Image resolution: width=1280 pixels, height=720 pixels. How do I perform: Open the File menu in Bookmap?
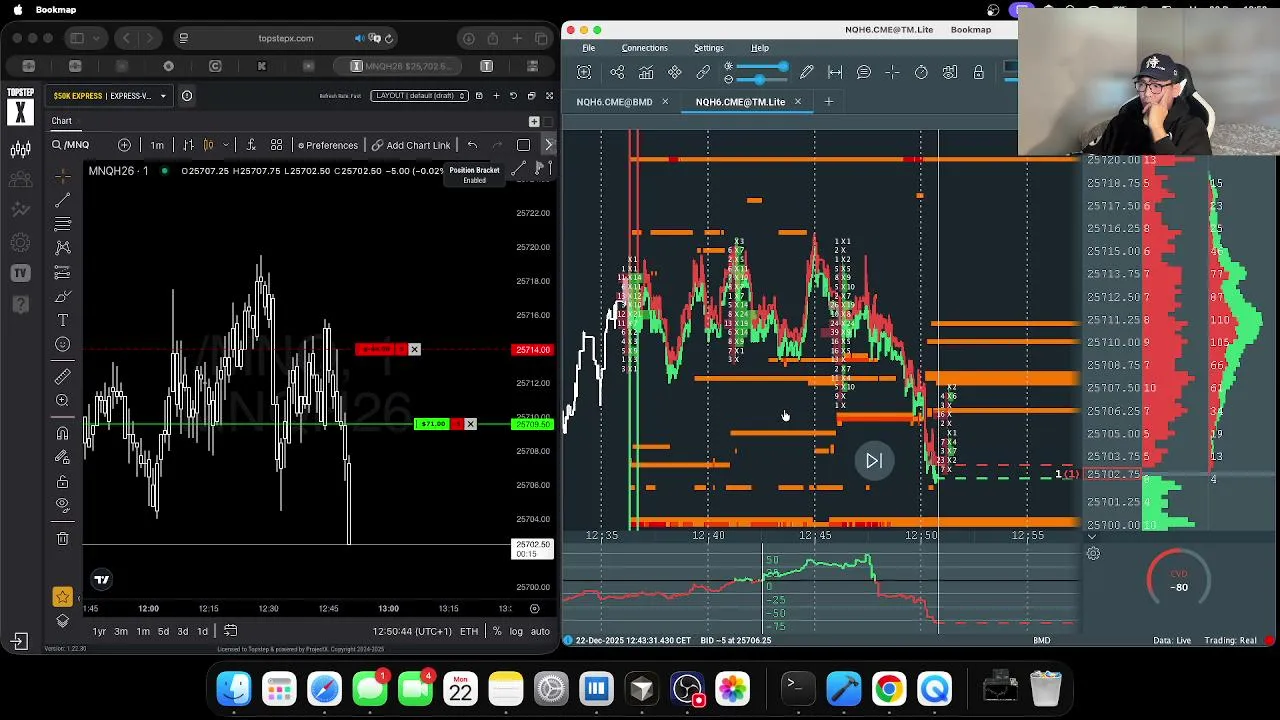tap(589, 48)
